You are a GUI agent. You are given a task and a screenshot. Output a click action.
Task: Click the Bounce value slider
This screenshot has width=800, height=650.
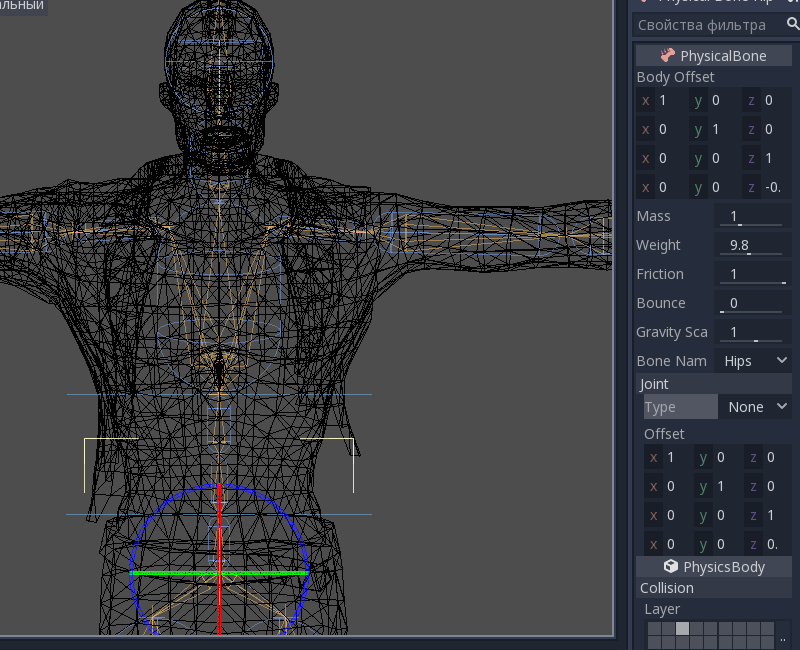[x=753, y=303]
